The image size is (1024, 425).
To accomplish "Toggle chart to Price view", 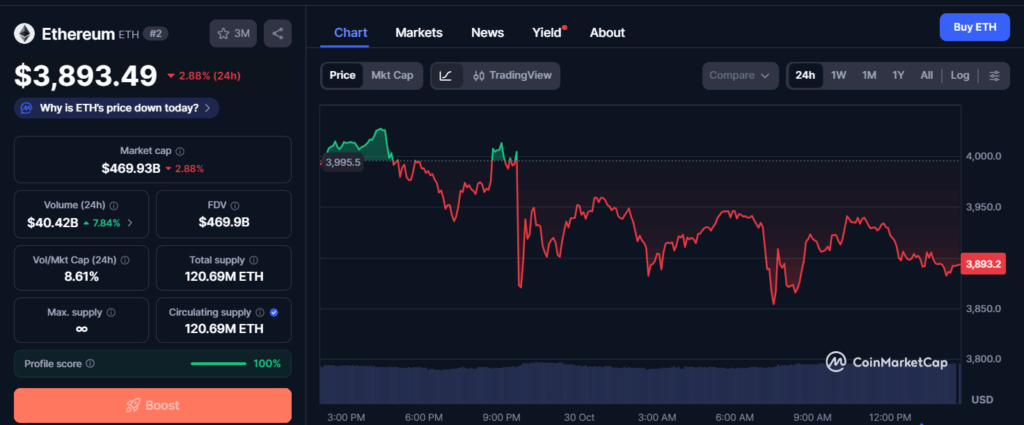I will (342, 75).
